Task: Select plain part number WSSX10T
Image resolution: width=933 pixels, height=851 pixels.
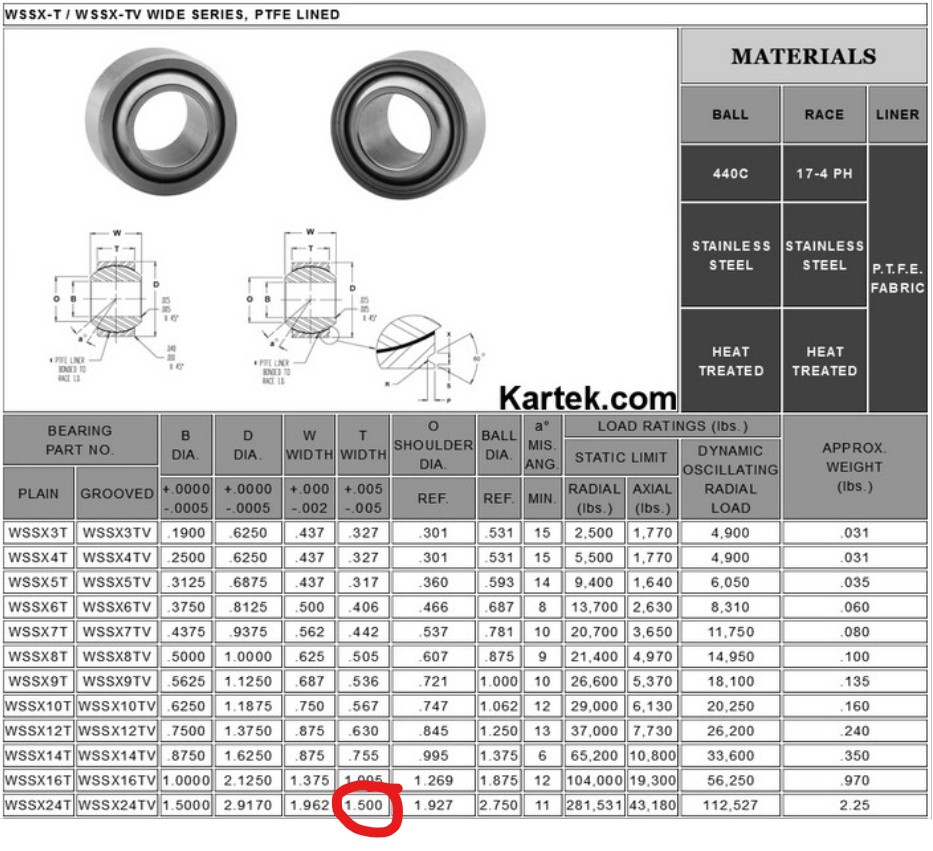Action: point(39,706)
